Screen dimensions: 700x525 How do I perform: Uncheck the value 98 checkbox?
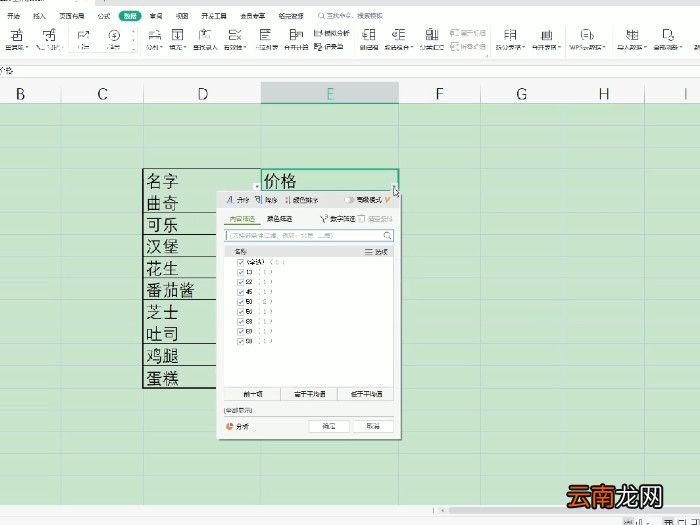point(241,341)
